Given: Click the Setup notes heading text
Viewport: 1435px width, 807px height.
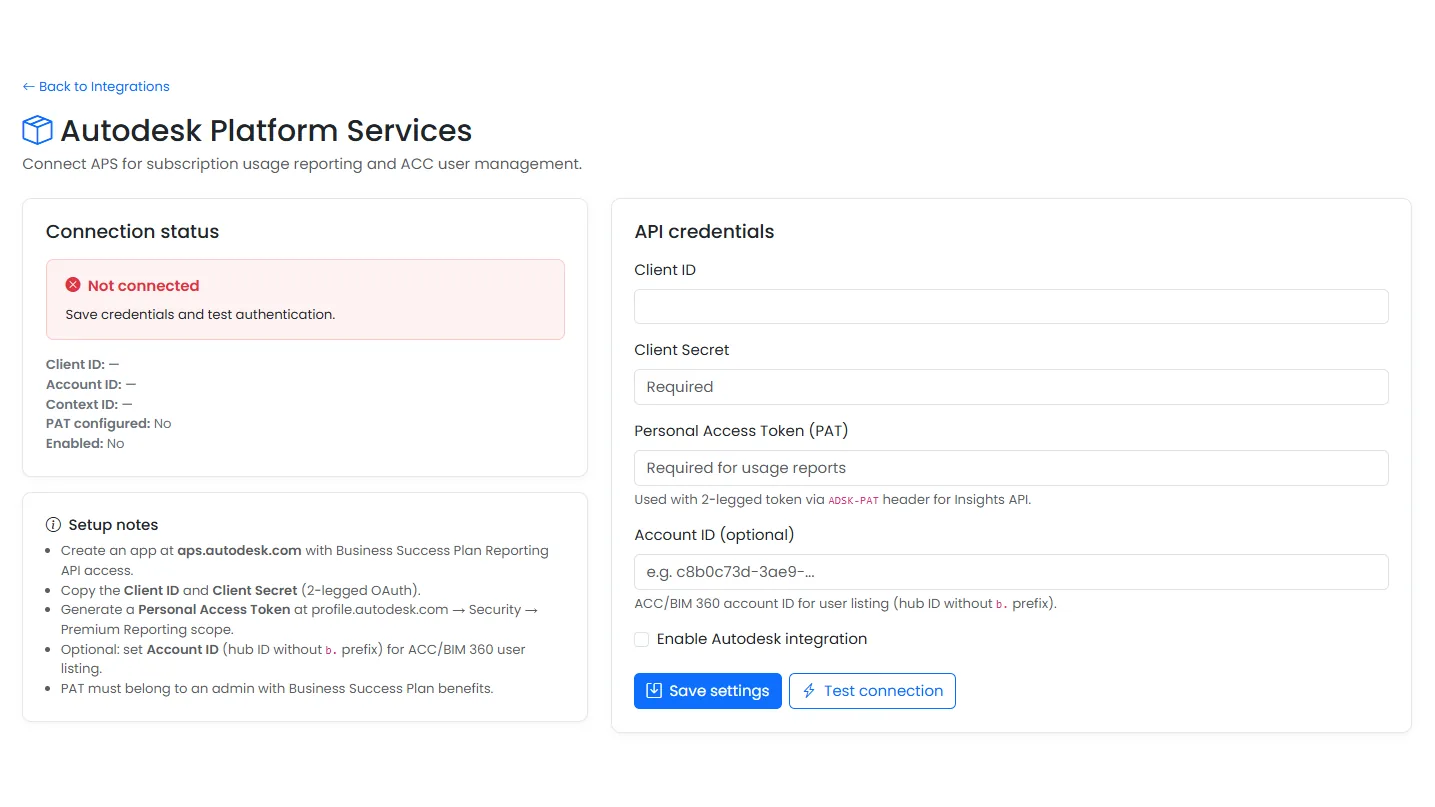Looking at the screenshot, I should [x=113, y=525].
